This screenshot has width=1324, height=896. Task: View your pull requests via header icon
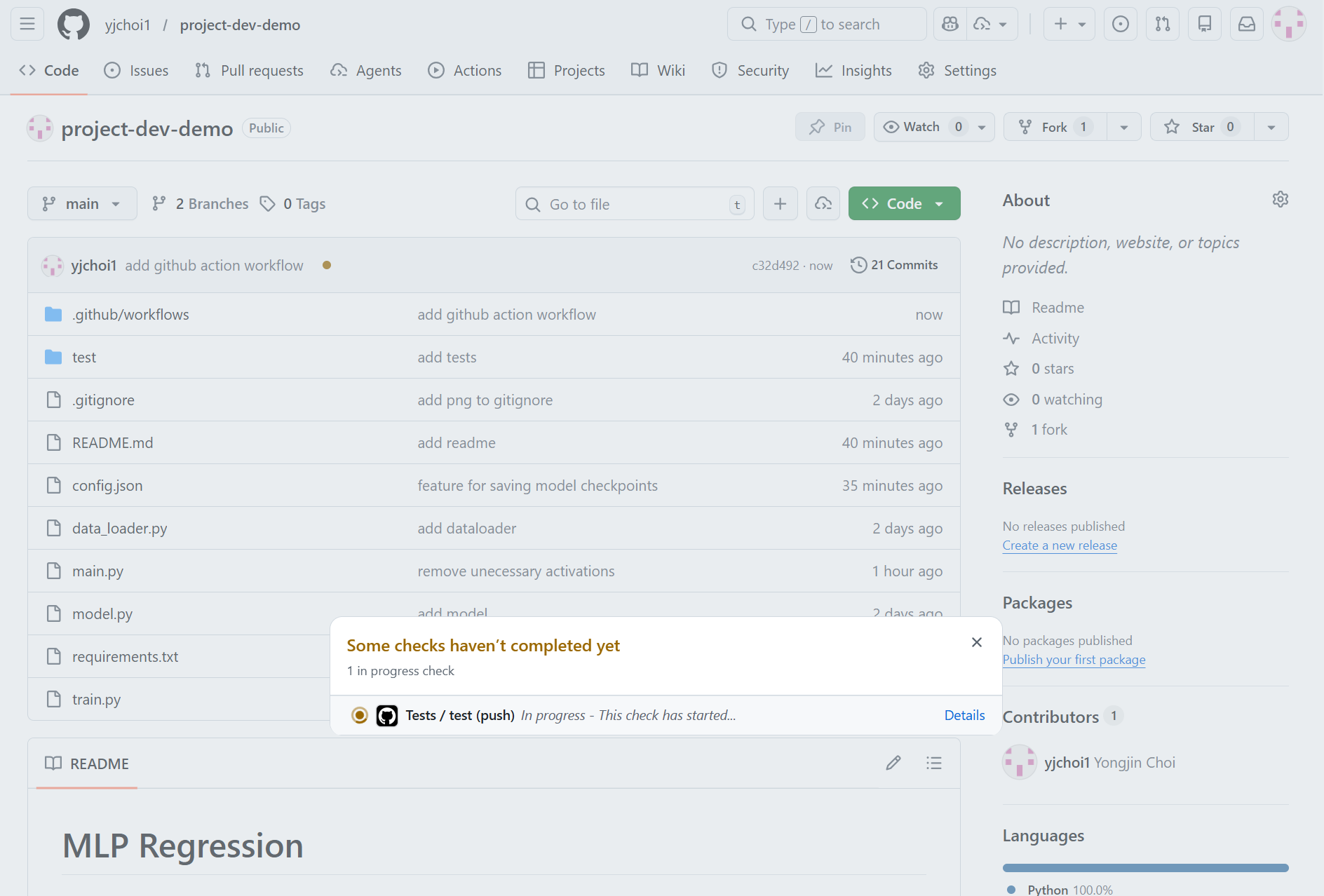[x=1162, y=23]
